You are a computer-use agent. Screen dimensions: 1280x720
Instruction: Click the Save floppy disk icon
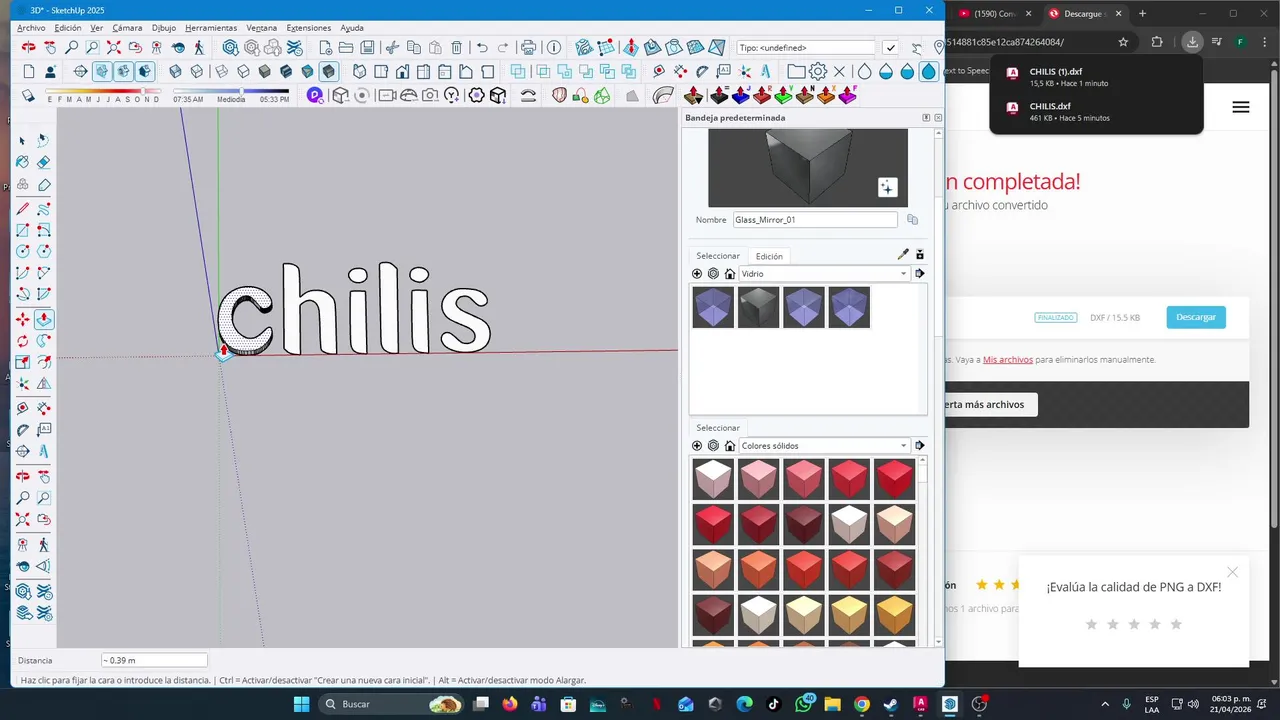coord(367,47)
